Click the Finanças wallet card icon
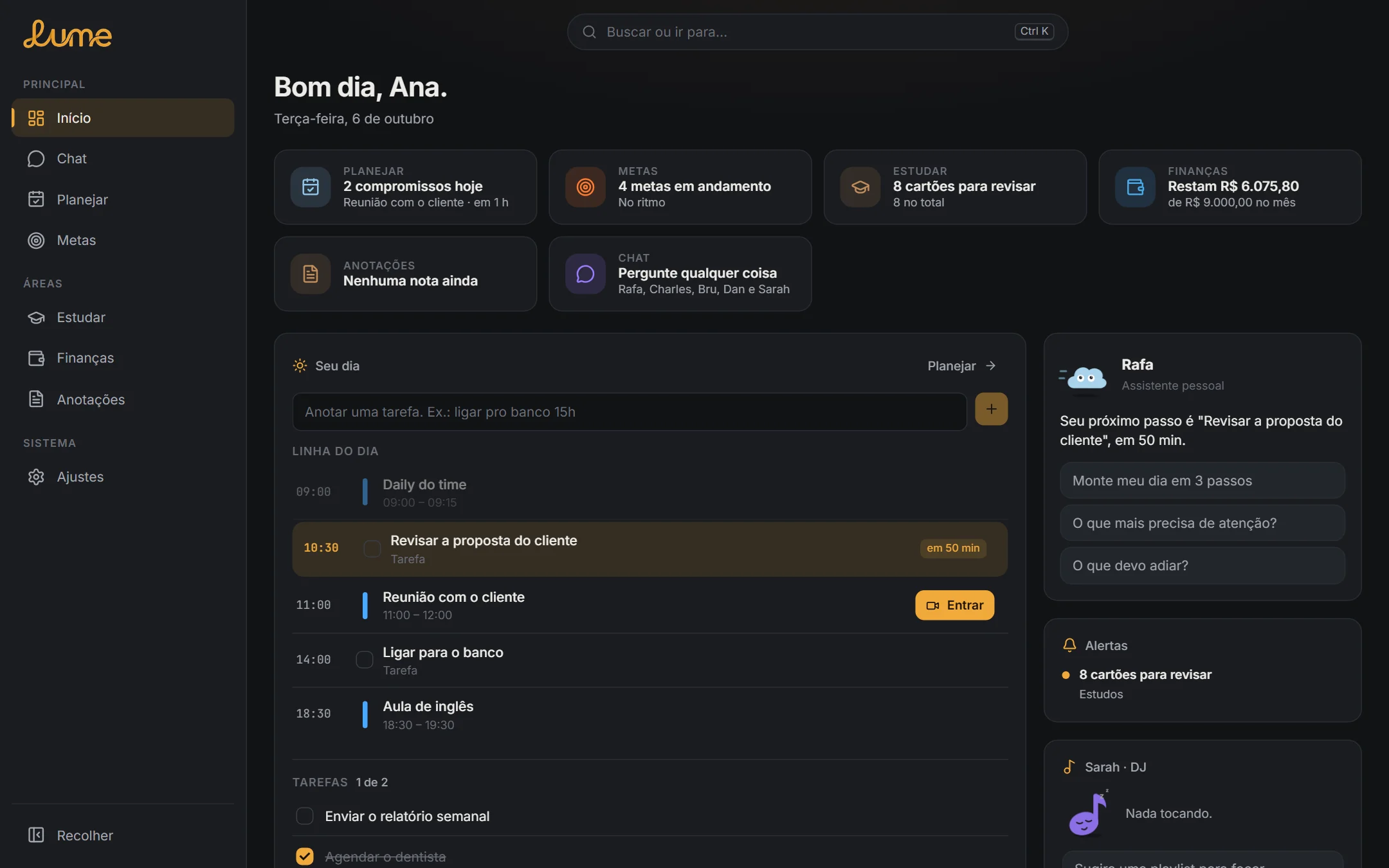This screenshot has width=1389, height=868. coord(1135,187)
